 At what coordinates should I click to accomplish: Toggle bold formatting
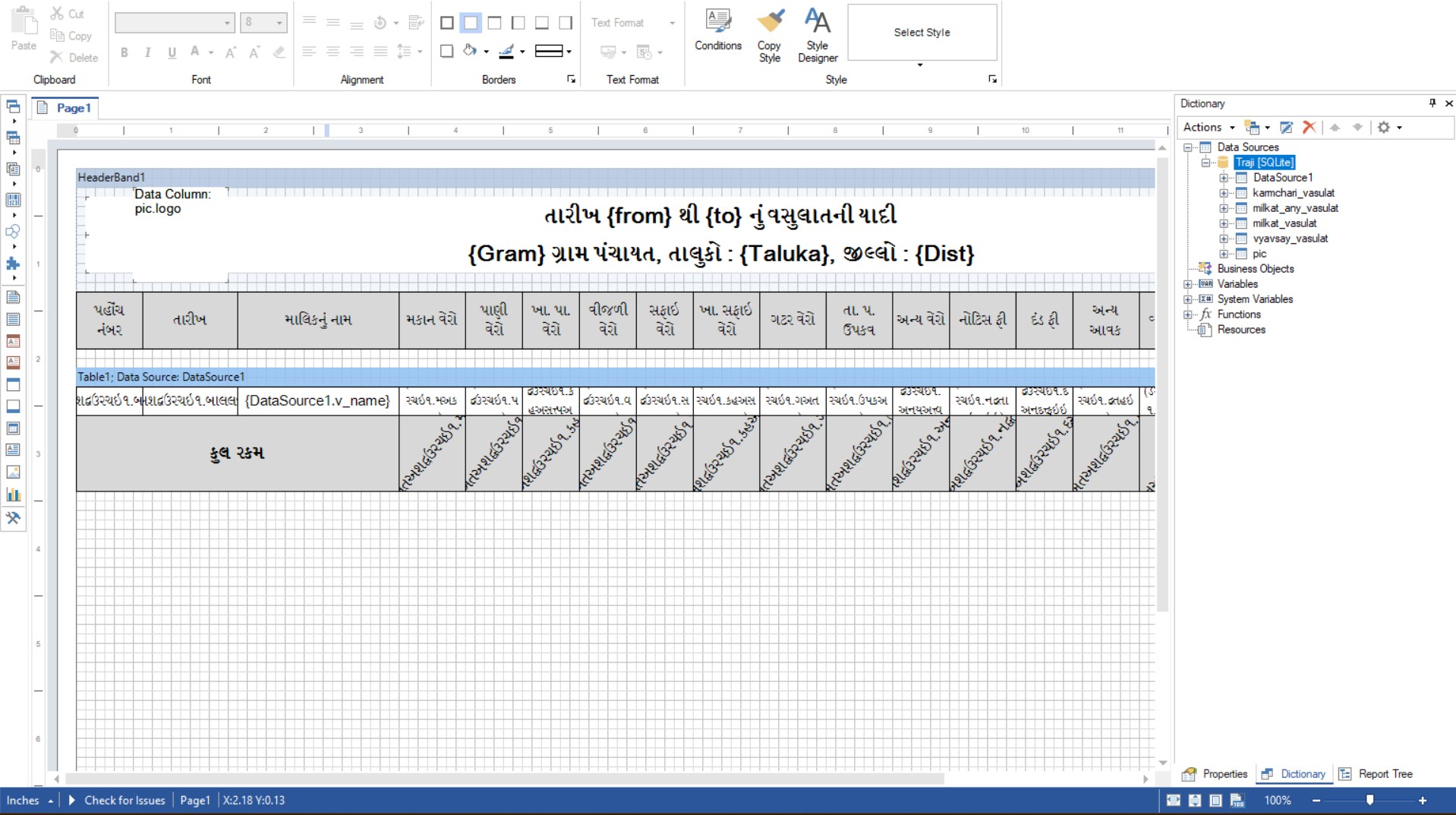(124, 52)
